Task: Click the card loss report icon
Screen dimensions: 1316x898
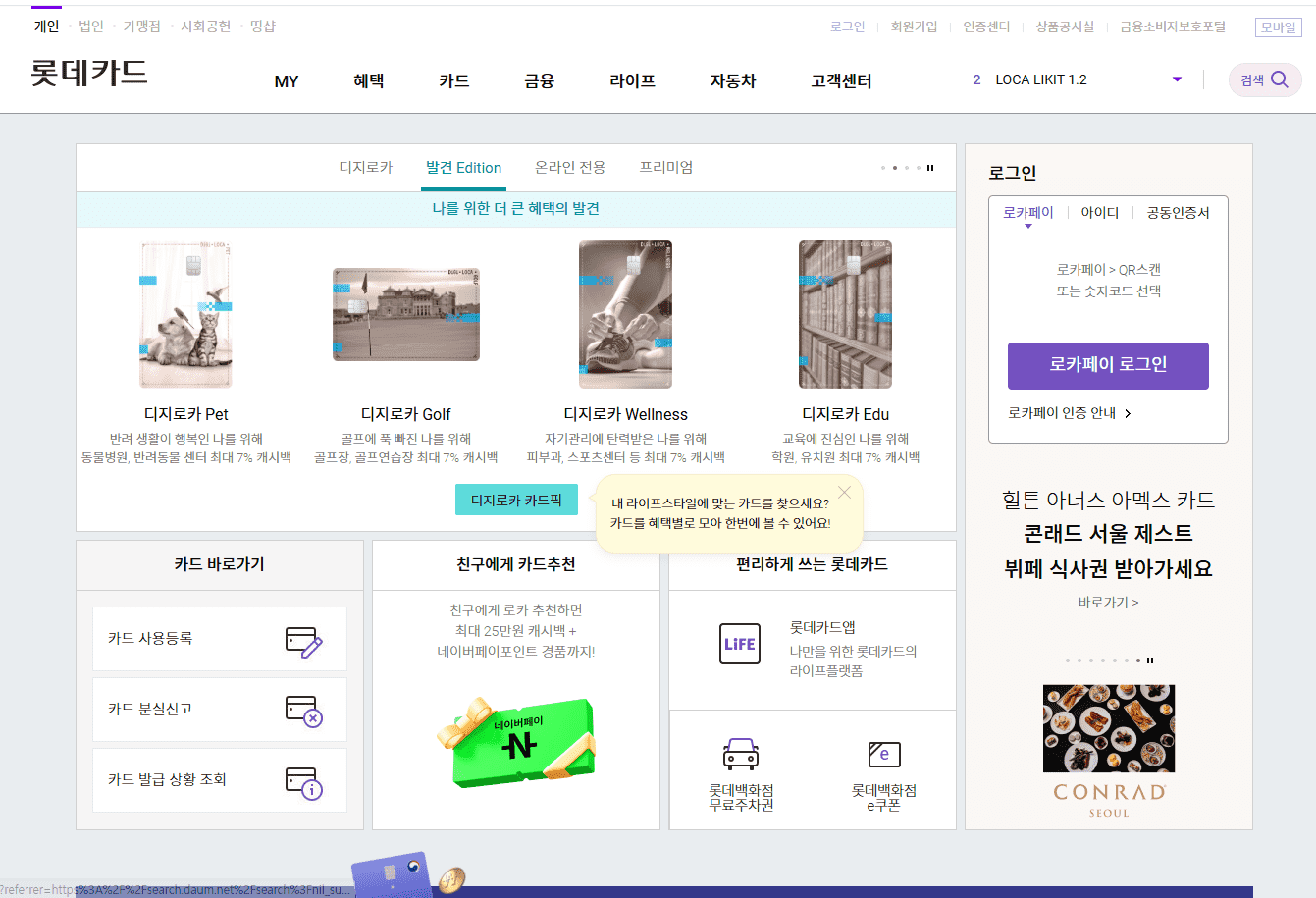Action: pyautogui.click(x=303, y=711)
